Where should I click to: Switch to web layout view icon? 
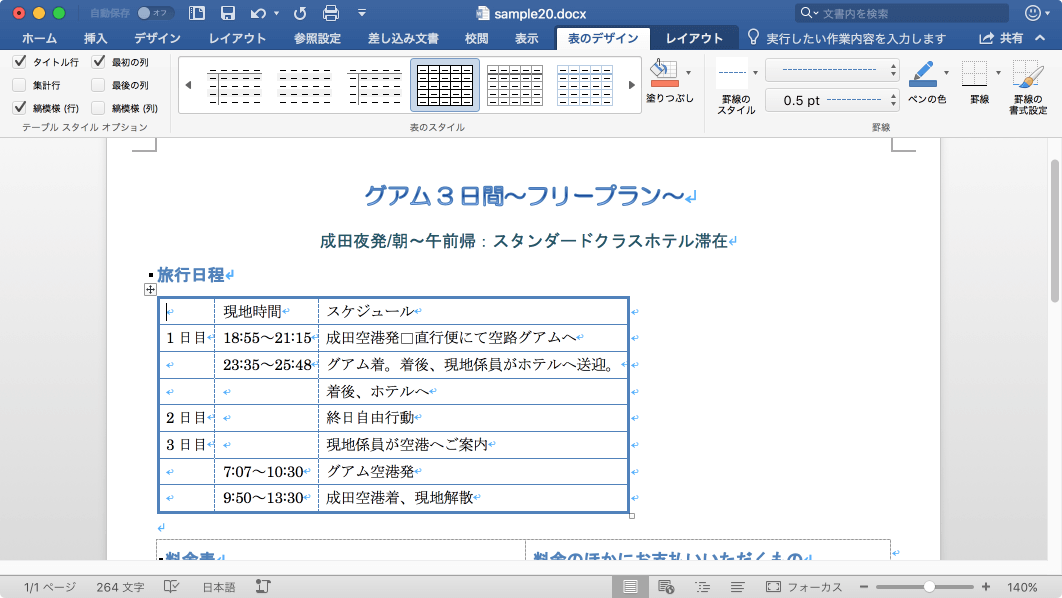(666, 586)
